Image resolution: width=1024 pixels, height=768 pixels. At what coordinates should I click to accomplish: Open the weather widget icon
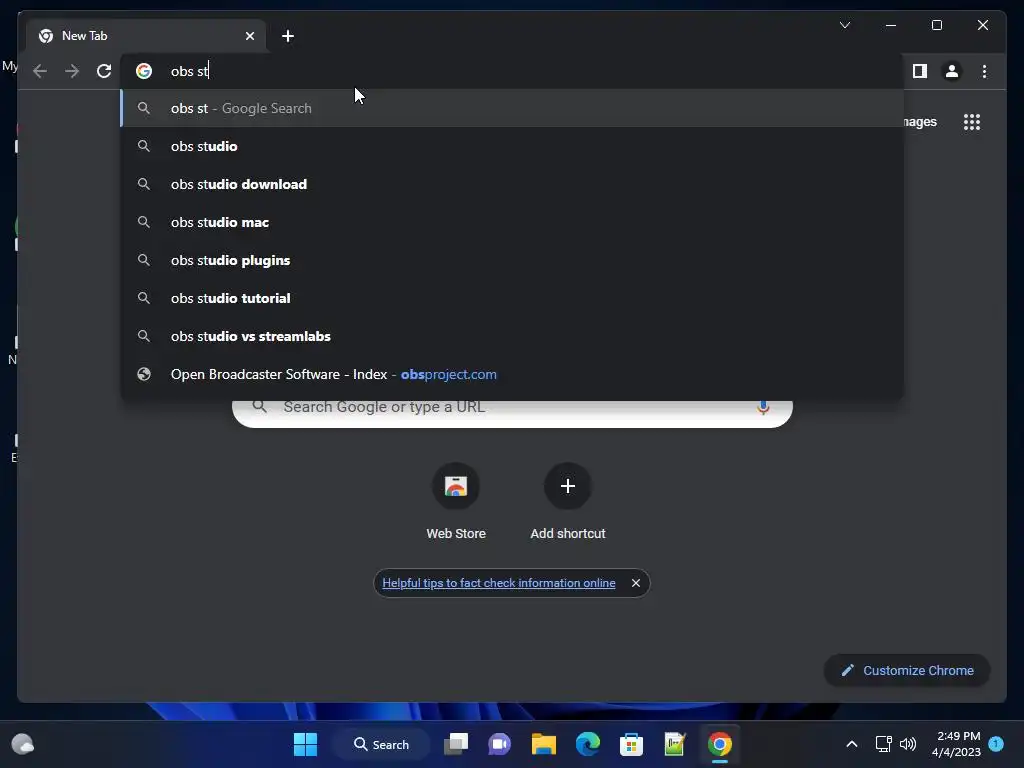[x=23, y=744]
